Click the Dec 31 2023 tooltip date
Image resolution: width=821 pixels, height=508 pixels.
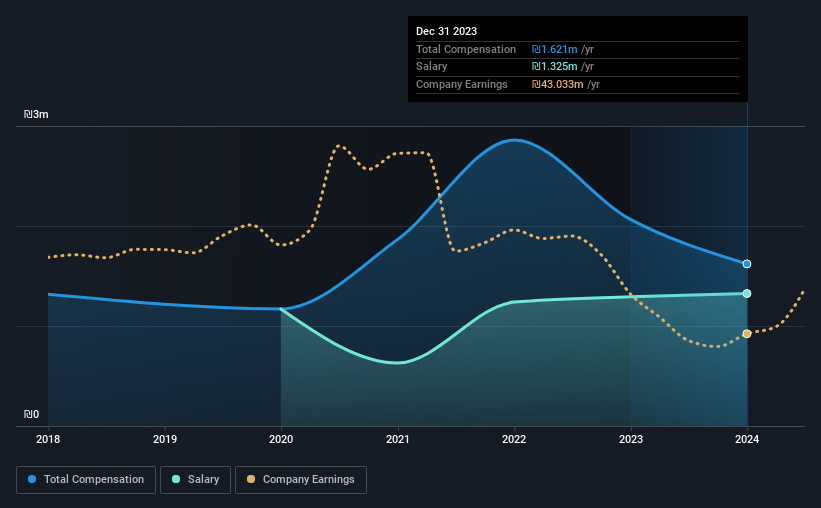447,31
